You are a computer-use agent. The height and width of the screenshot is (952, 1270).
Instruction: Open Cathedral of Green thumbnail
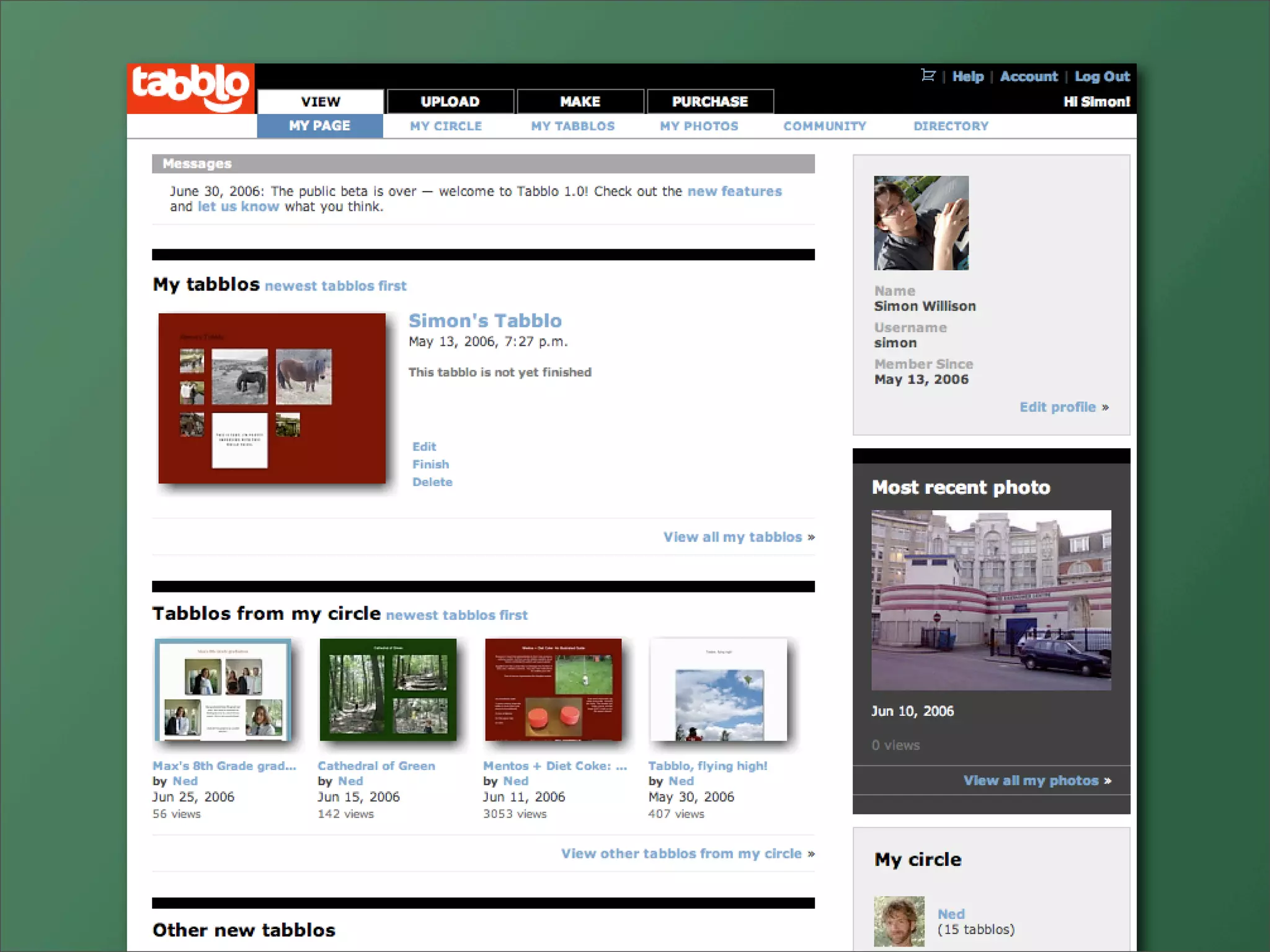(388, 689)
